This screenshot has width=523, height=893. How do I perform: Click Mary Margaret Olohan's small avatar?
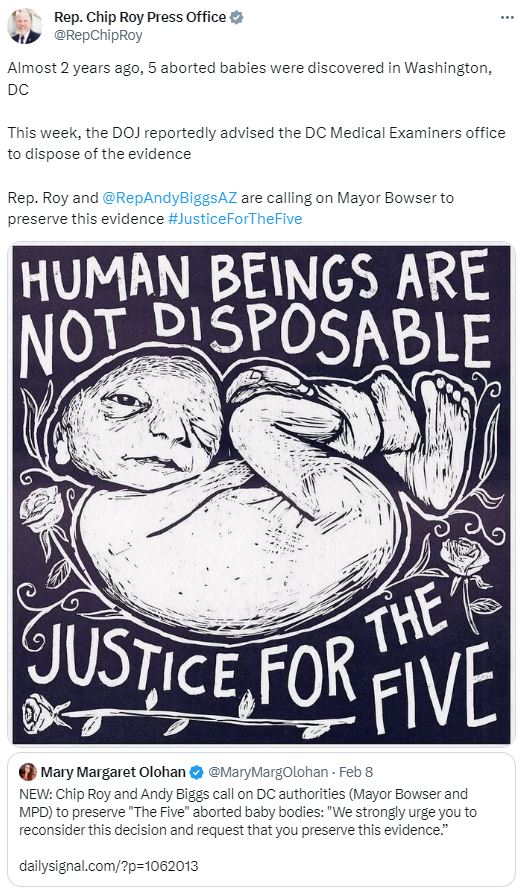click(27, 772)
